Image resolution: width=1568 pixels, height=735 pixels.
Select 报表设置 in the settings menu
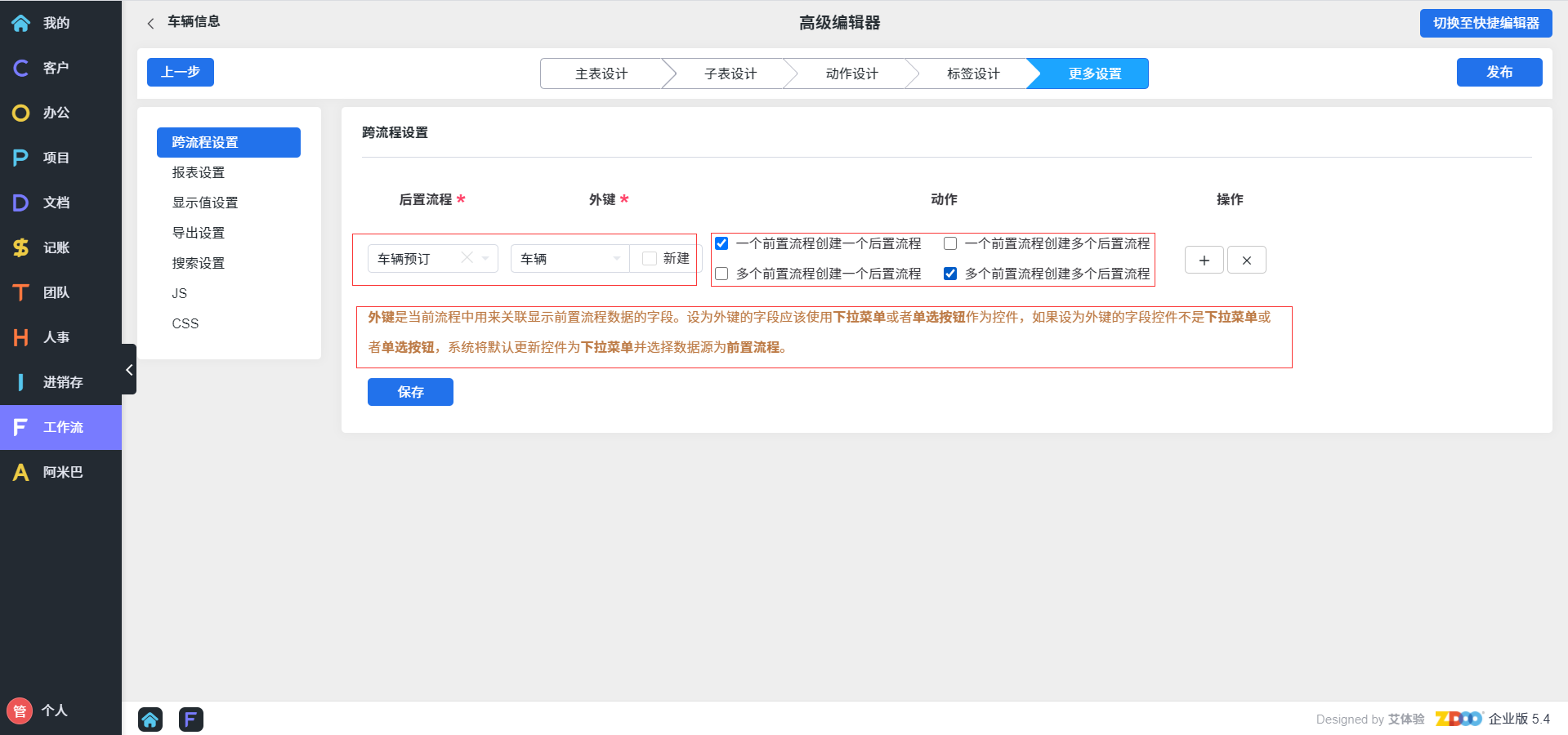(x=199, y=172)
